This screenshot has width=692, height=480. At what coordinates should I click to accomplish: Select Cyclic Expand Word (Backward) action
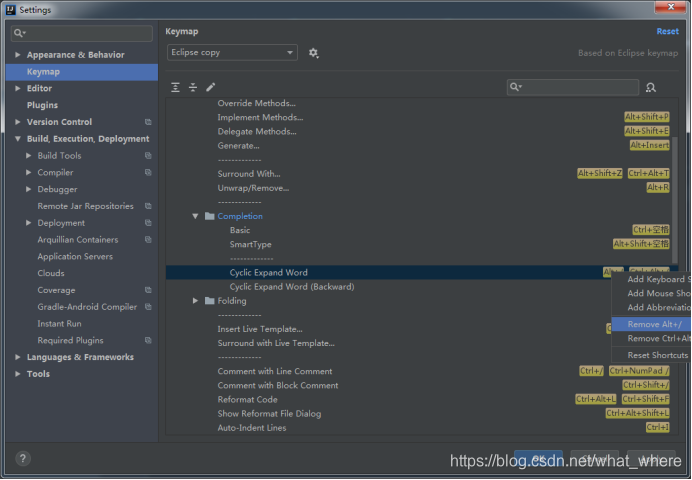coord(292,287)
